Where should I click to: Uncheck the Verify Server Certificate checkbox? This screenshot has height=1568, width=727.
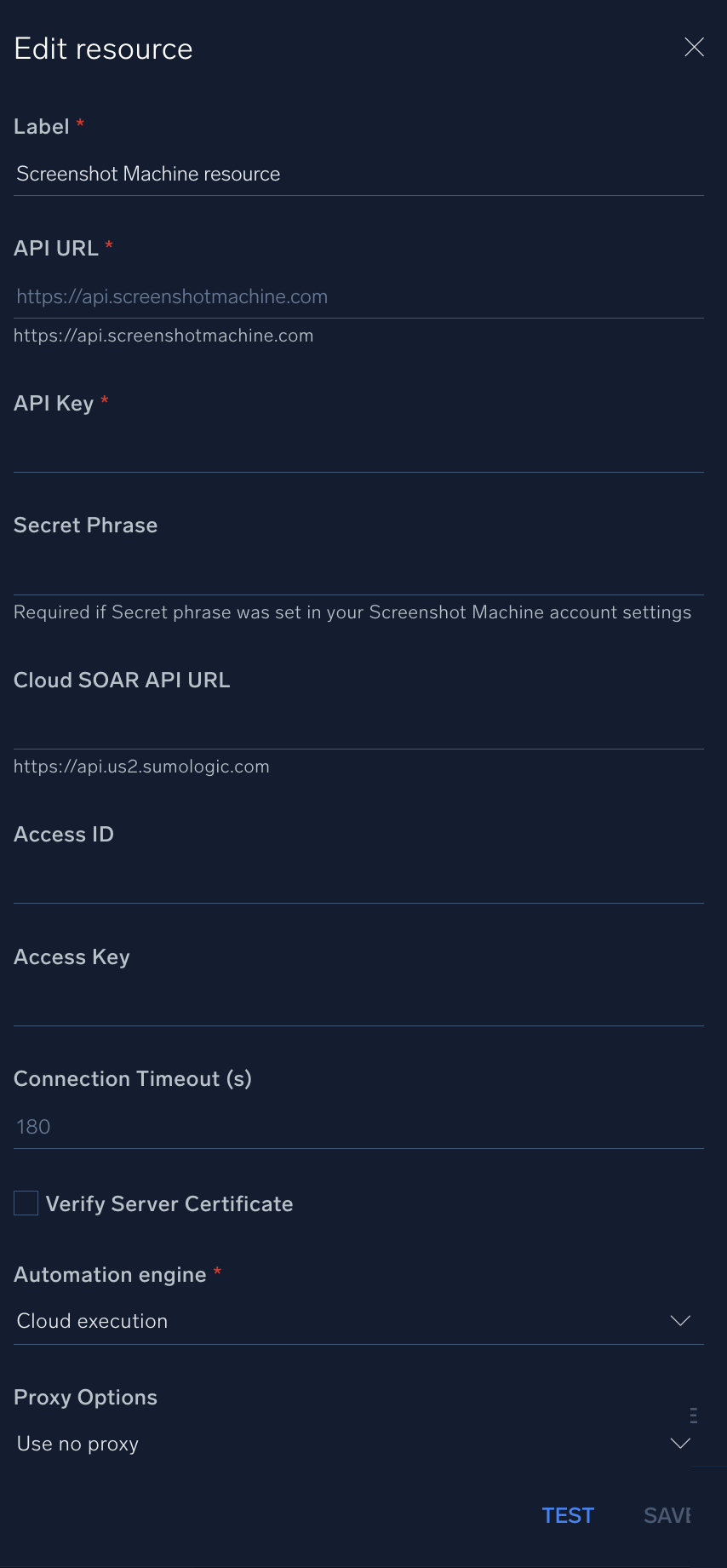click(26, 1203)
